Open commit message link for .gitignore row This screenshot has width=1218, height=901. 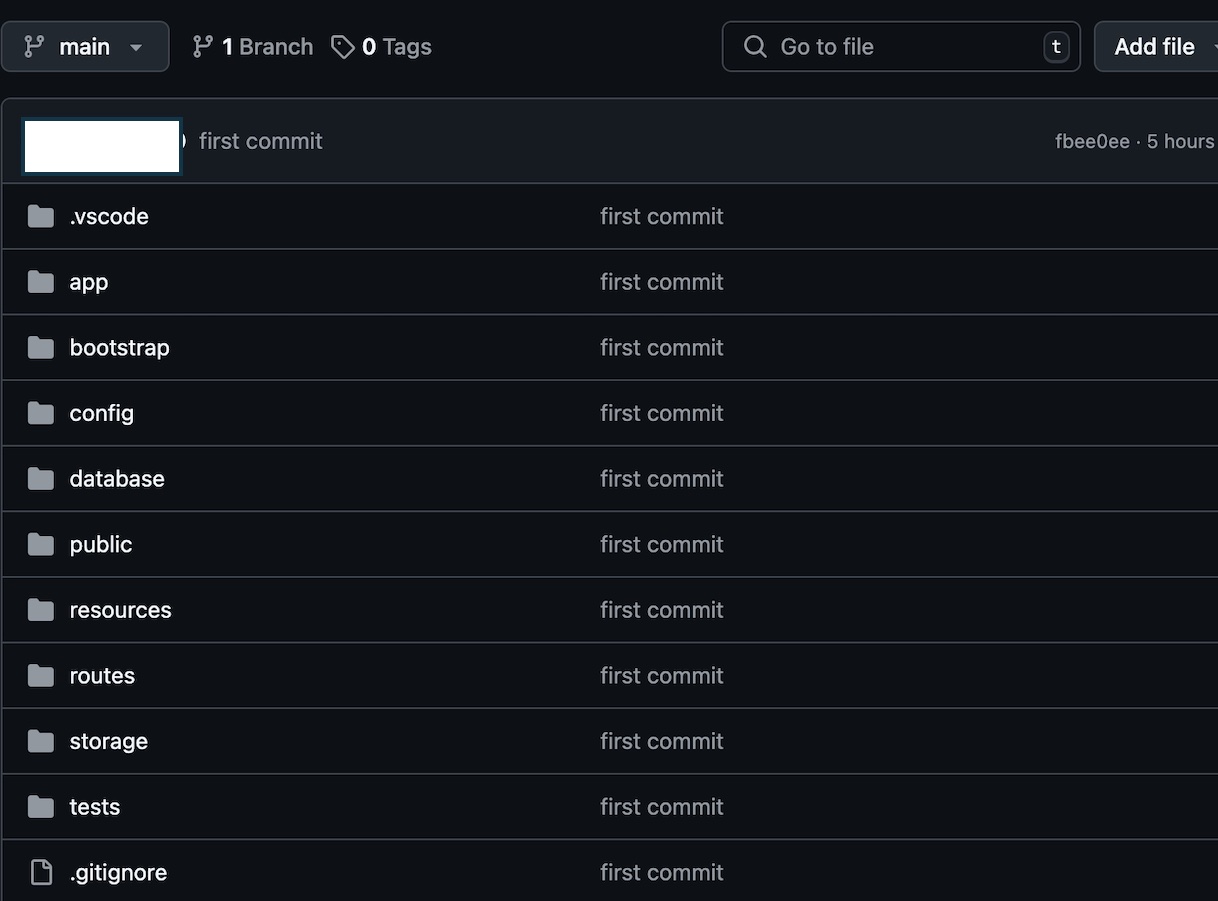pos(661,872)
